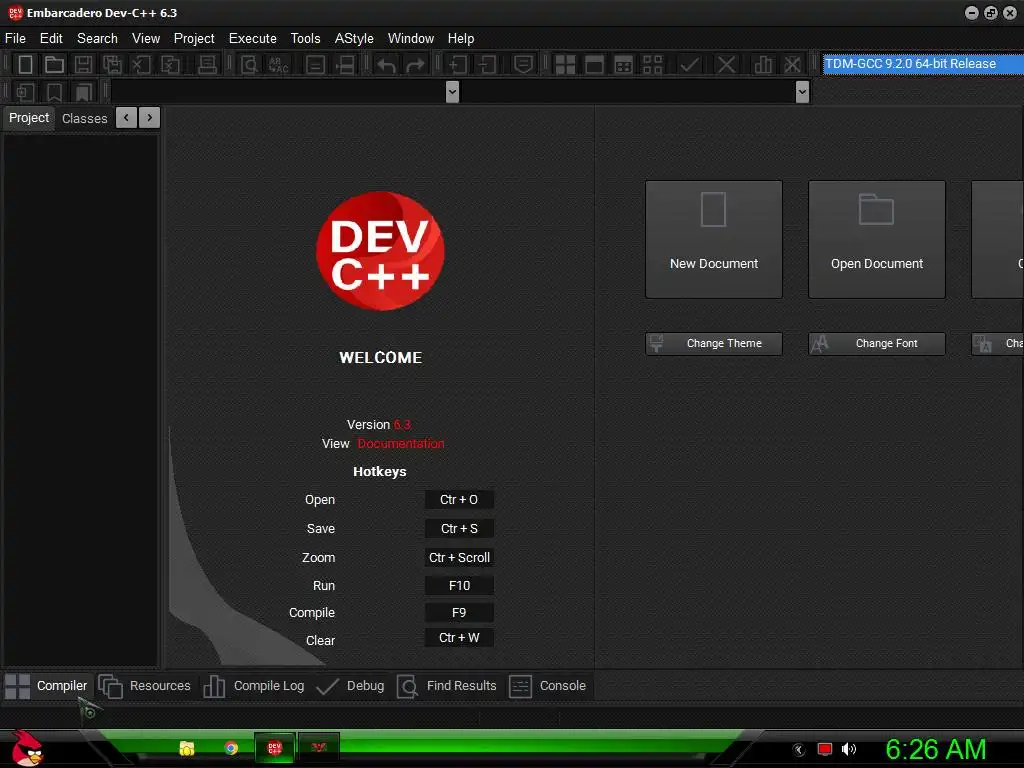Open the file explorer taskbar icon

point(187,748)
